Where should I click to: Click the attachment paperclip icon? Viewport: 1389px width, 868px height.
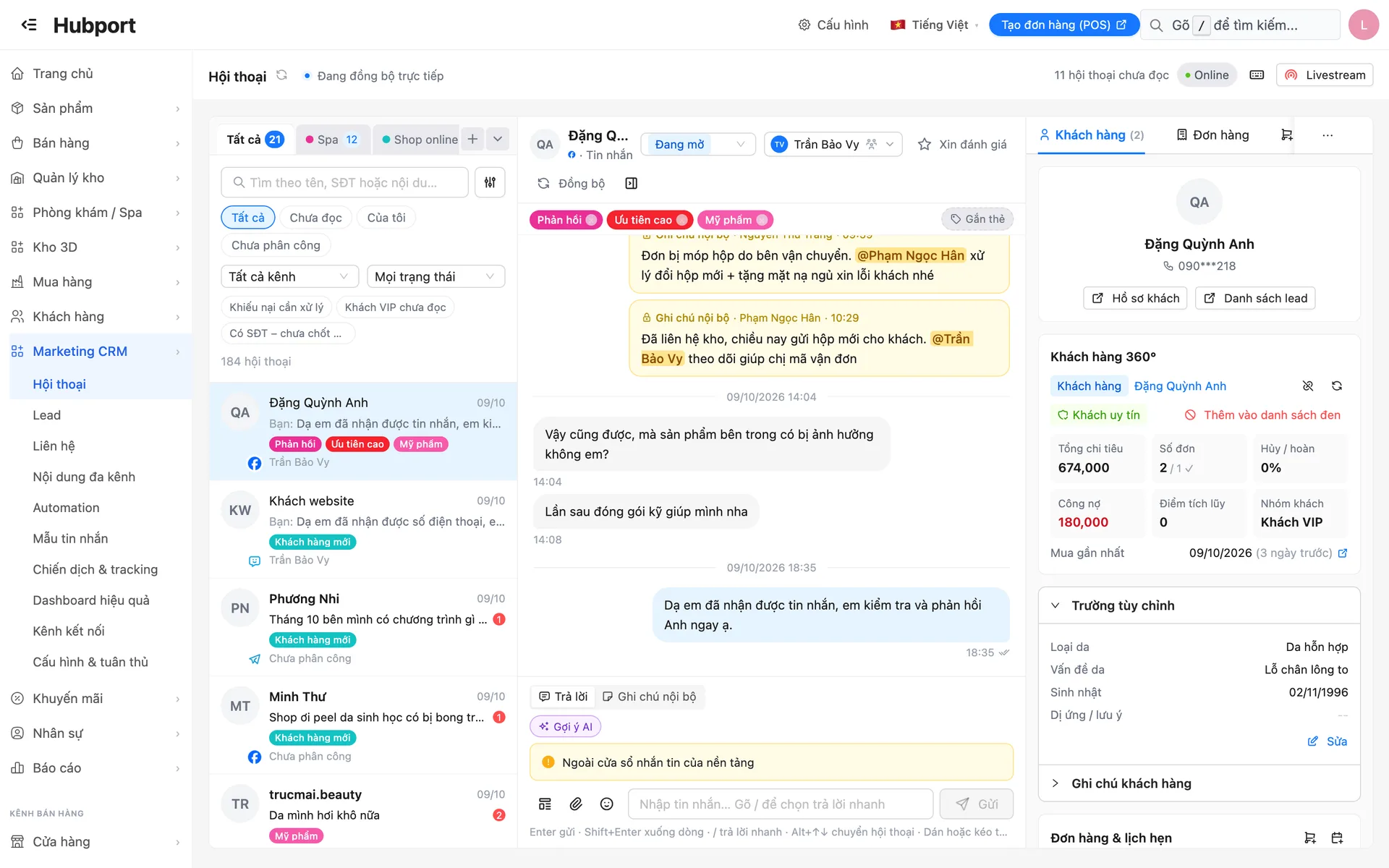(576, 804)
